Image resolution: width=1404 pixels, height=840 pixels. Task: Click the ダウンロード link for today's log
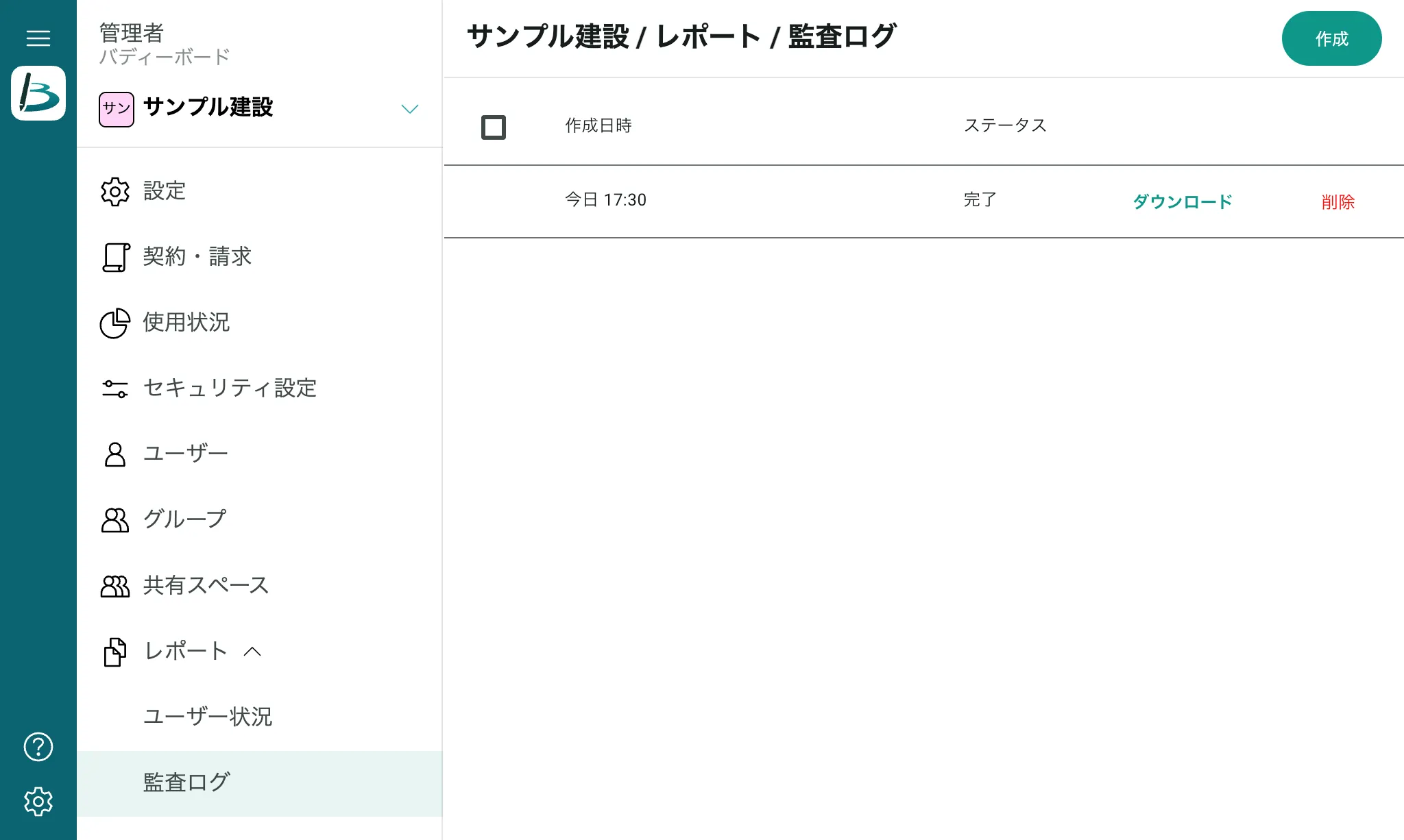click(x=1183, y=202)
